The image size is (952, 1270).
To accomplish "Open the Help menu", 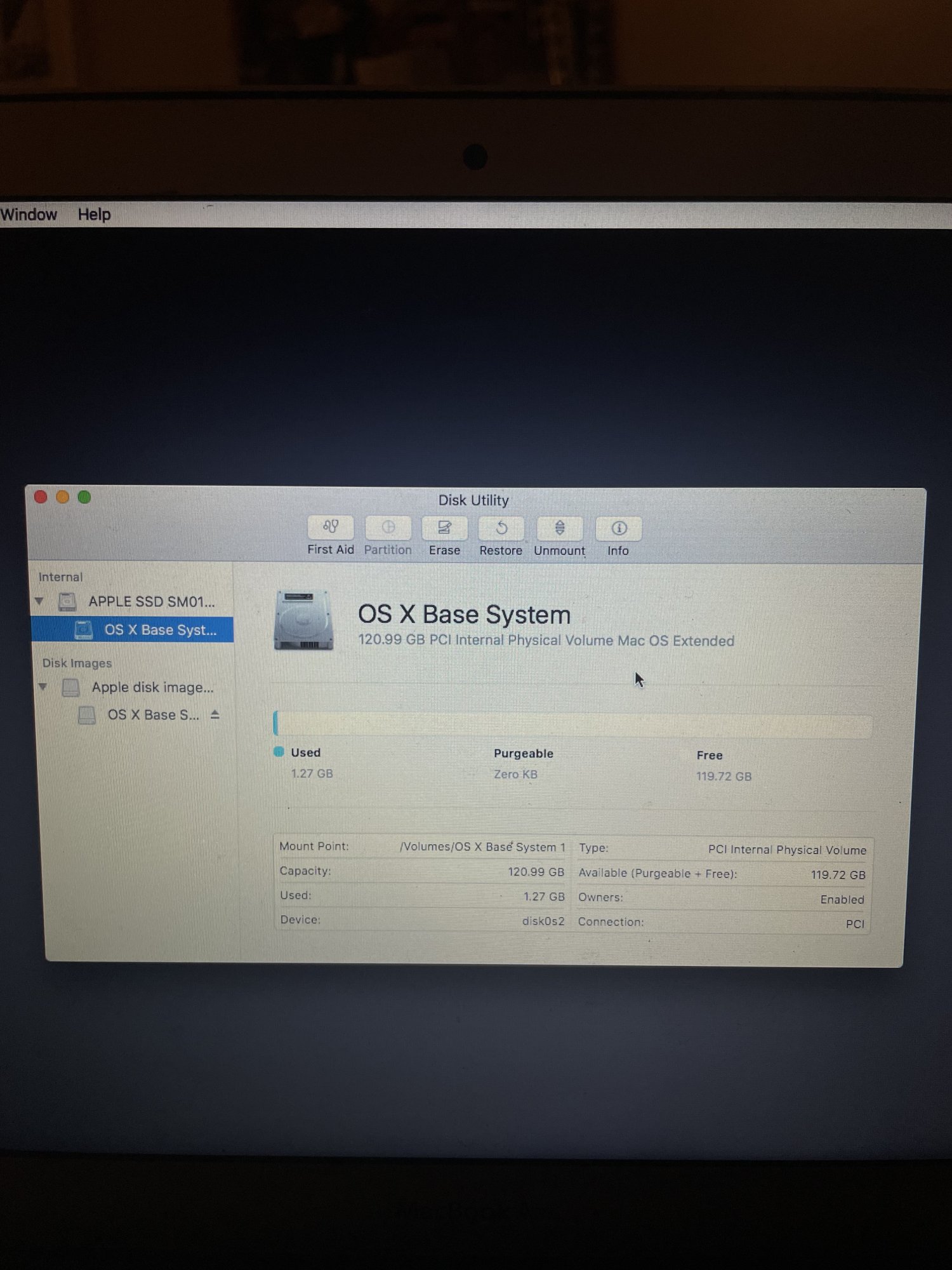I will (95, 215).
